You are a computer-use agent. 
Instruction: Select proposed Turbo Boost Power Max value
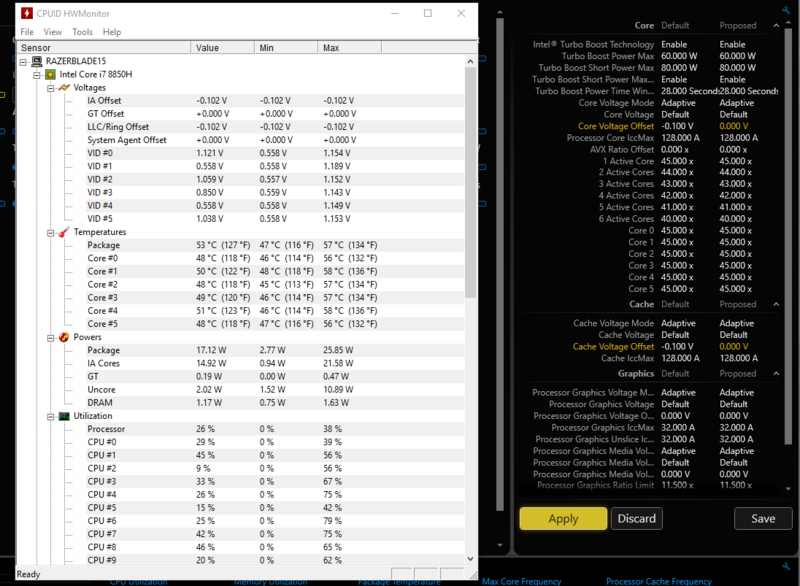(738, 56)
